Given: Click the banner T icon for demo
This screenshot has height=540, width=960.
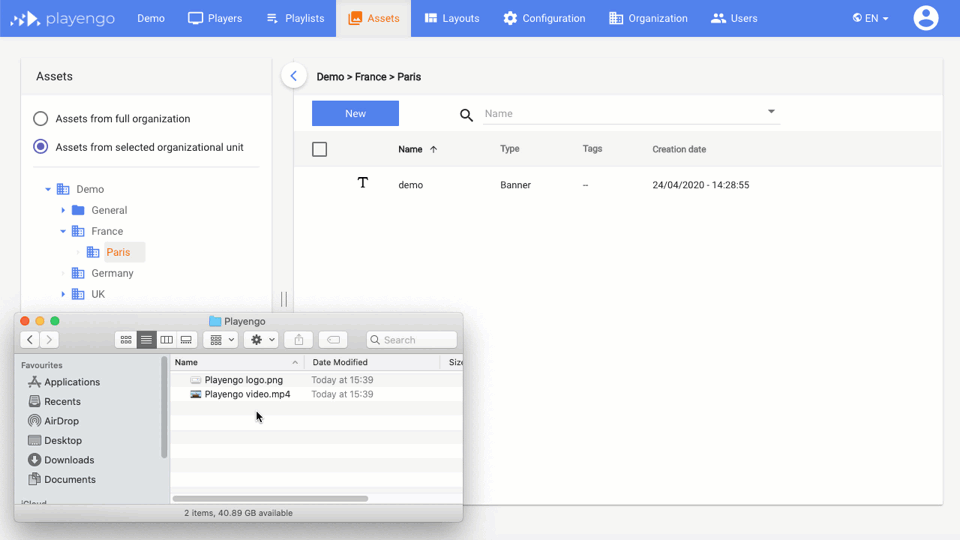Looking at the screenshot, I should 362,182.
